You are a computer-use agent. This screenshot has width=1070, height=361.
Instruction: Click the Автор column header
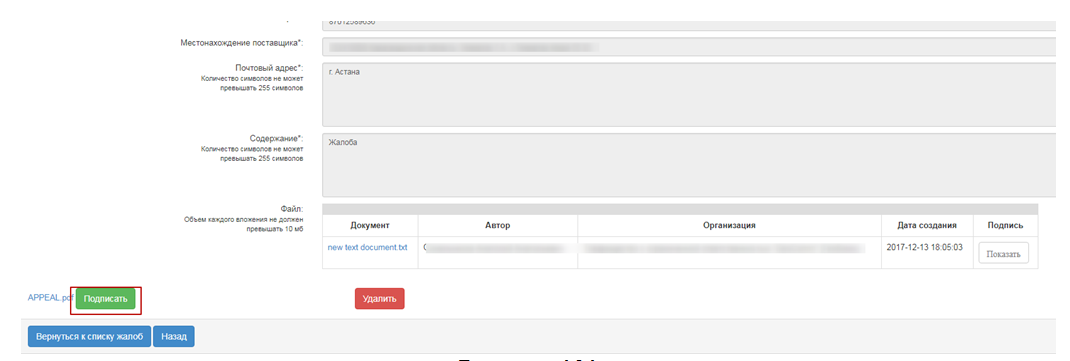pyautogui.click(x=498, y=225)
